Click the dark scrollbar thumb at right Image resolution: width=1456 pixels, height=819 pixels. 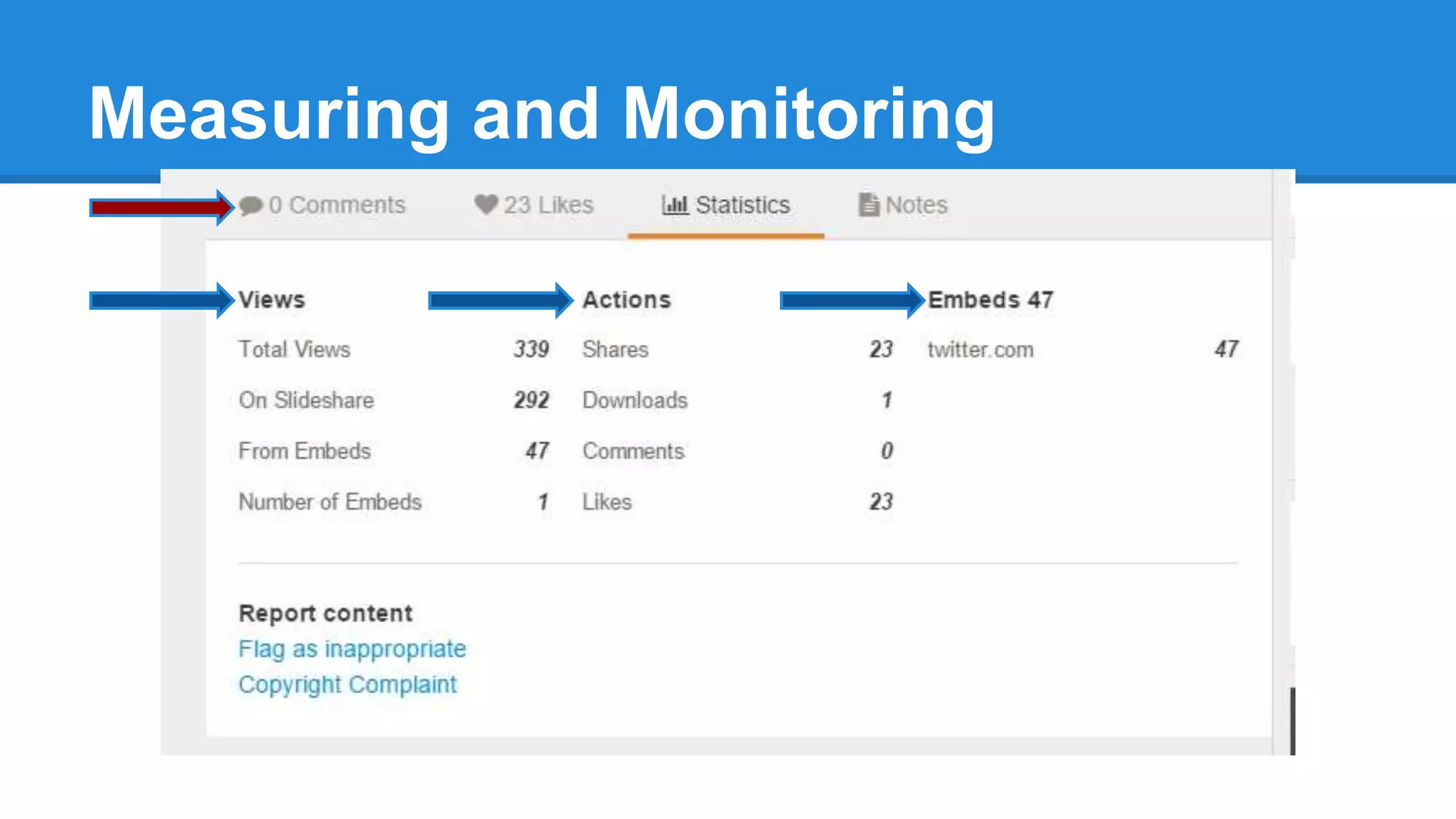1292,720
